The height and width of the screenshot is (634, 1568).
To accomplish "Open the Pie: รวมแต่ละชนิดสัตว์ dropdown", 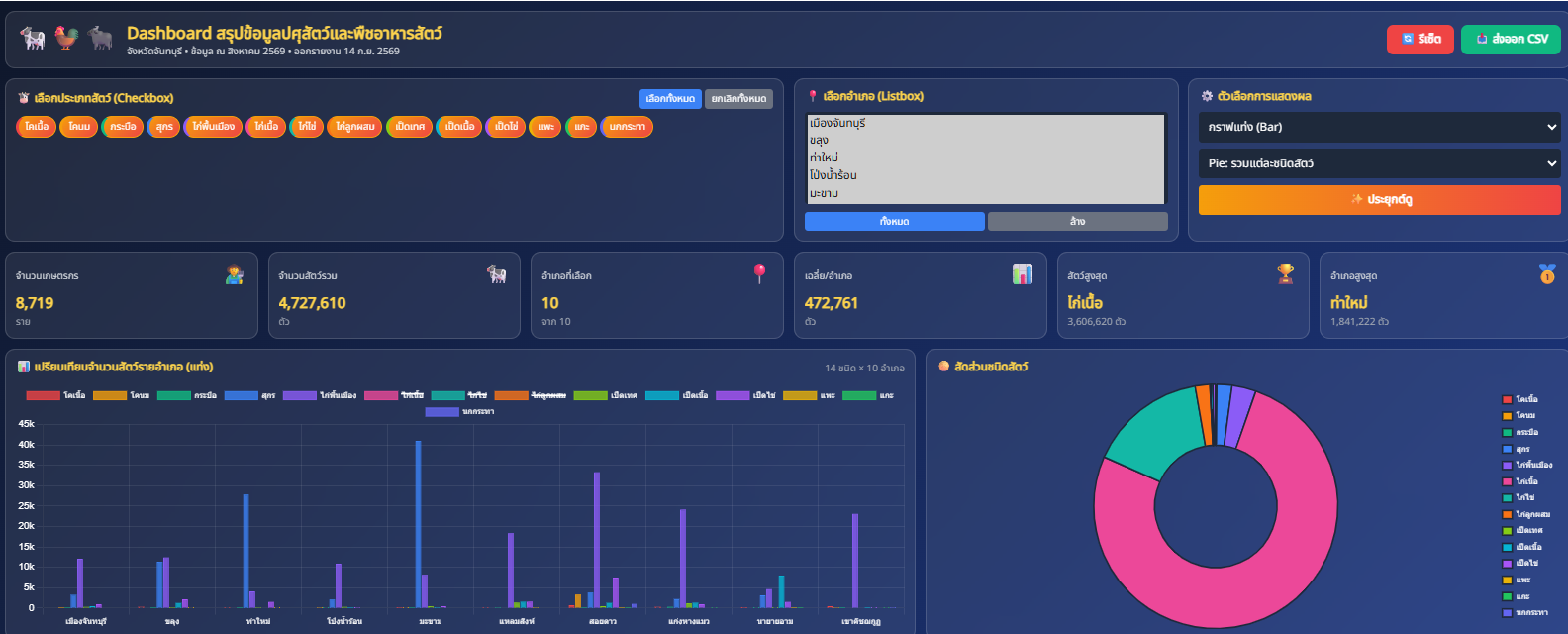I will [1380, 163].
